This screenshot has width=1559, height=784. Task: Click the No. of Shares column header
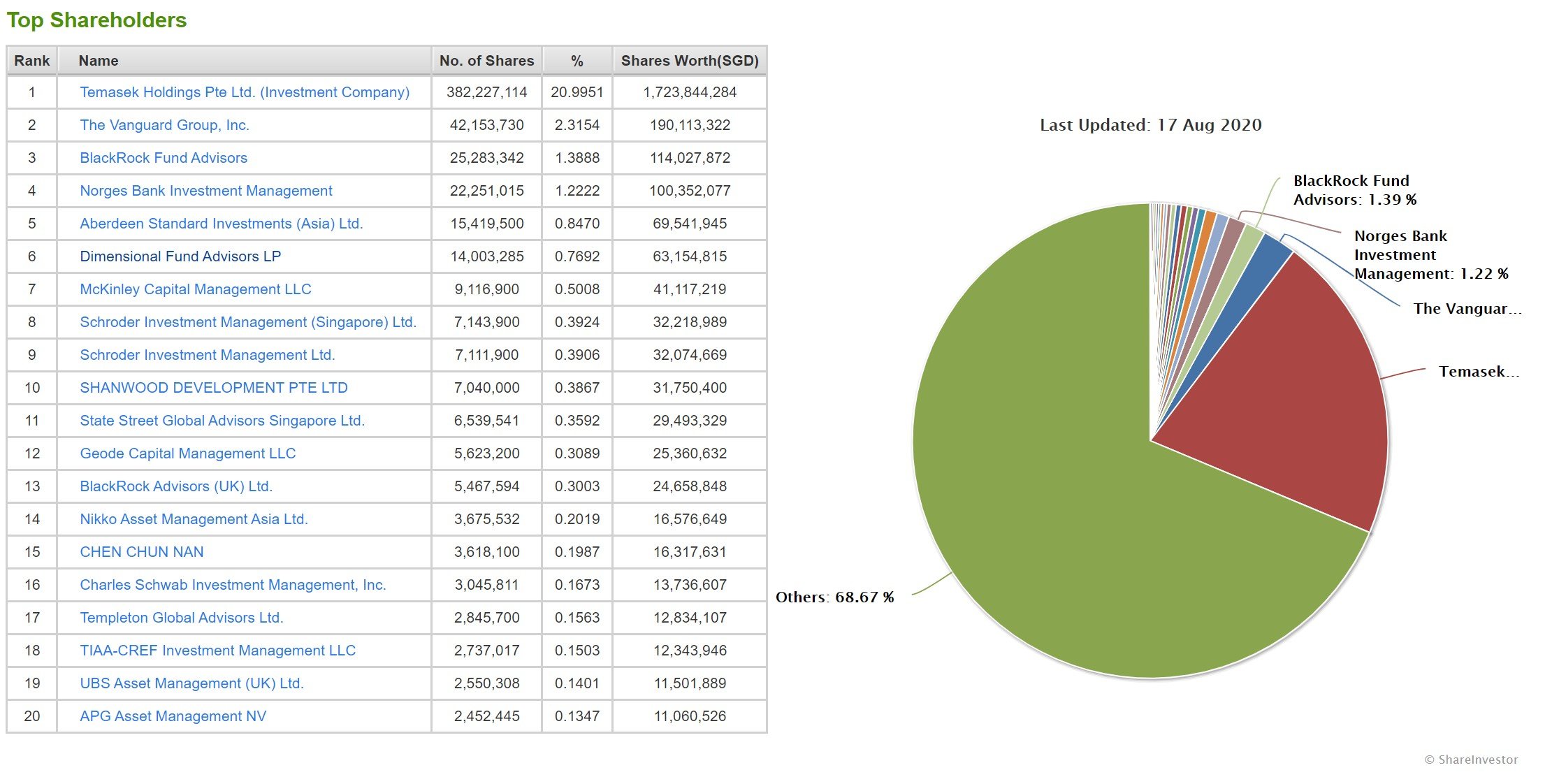pyautogui.click(x=487, y=61)
